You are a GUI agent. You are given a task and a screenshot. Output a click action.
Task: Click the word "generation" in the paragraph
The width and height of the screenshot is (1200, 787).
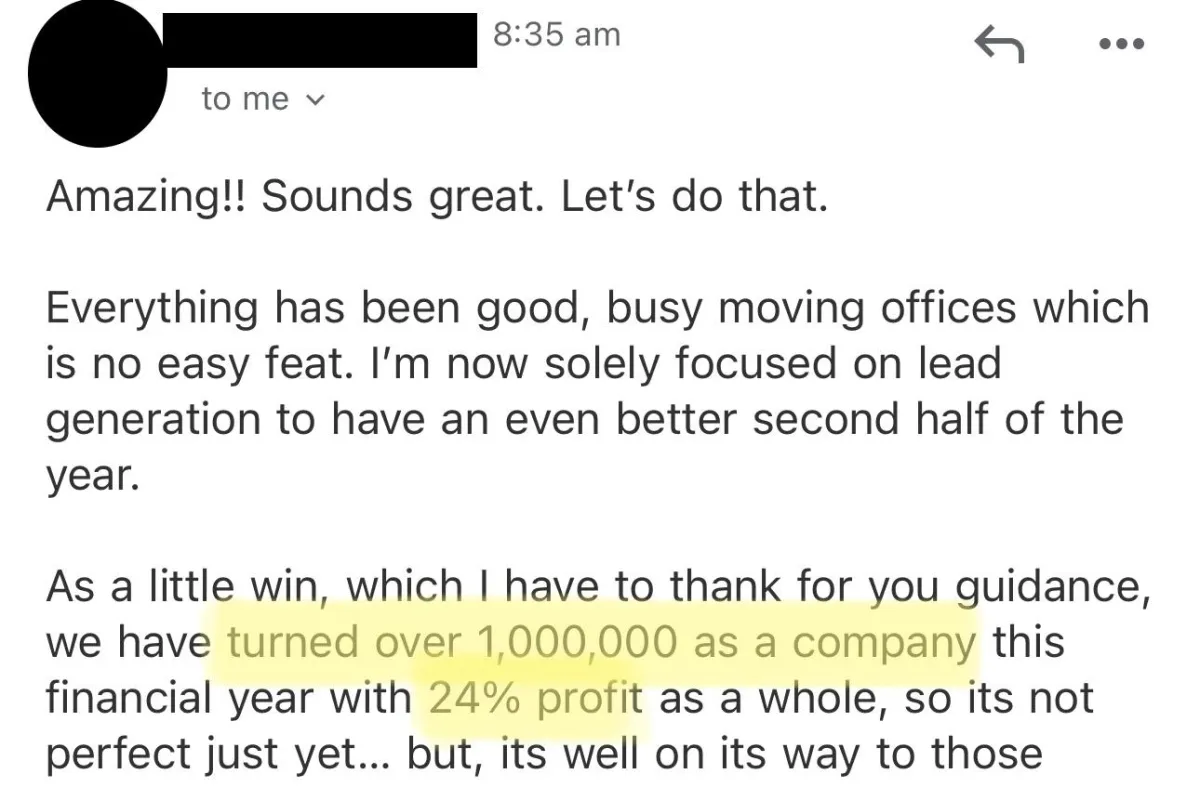coord(152,421)
